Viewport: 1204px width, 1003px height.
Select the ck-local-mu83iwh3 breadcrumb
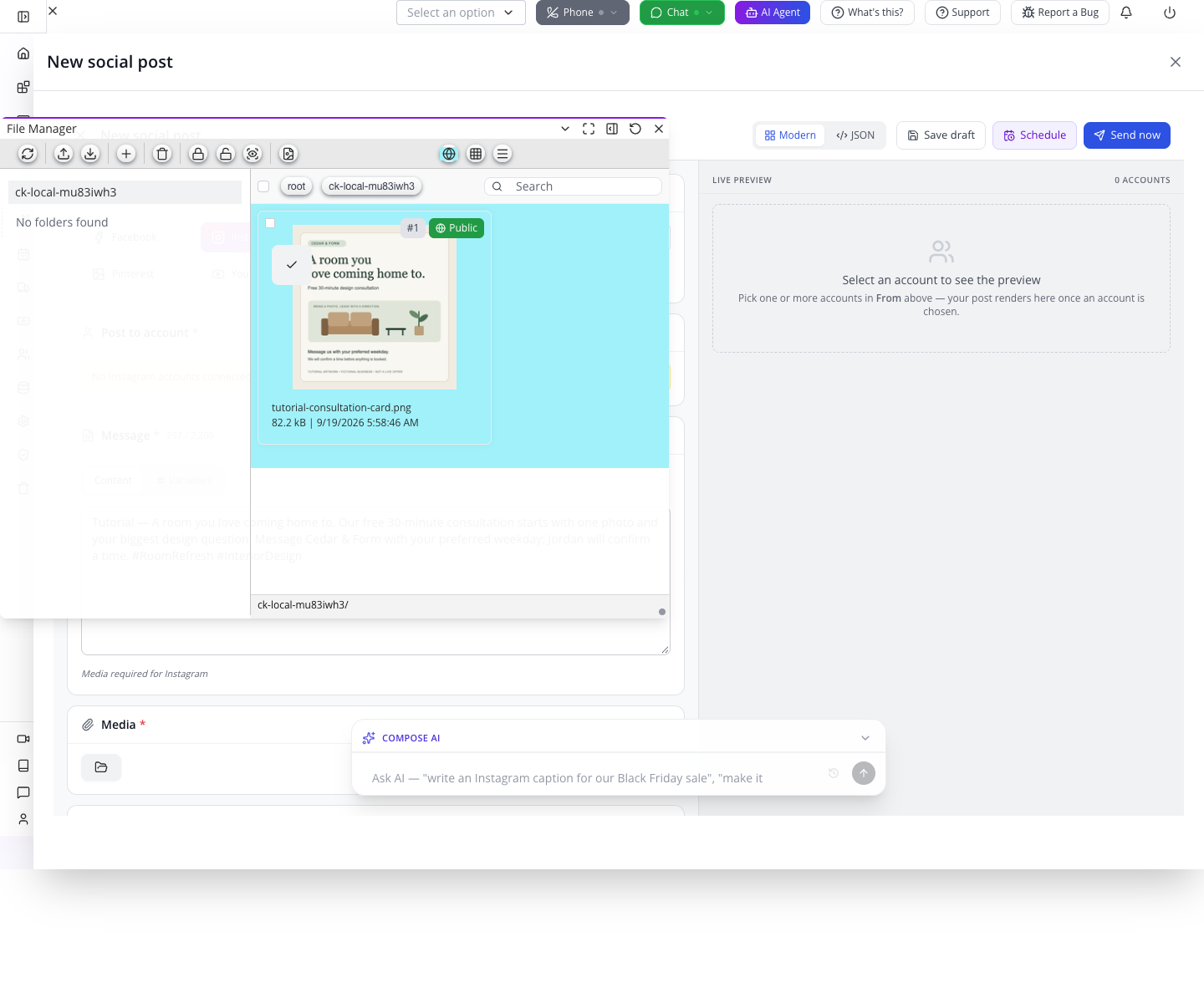pos(371,186)
